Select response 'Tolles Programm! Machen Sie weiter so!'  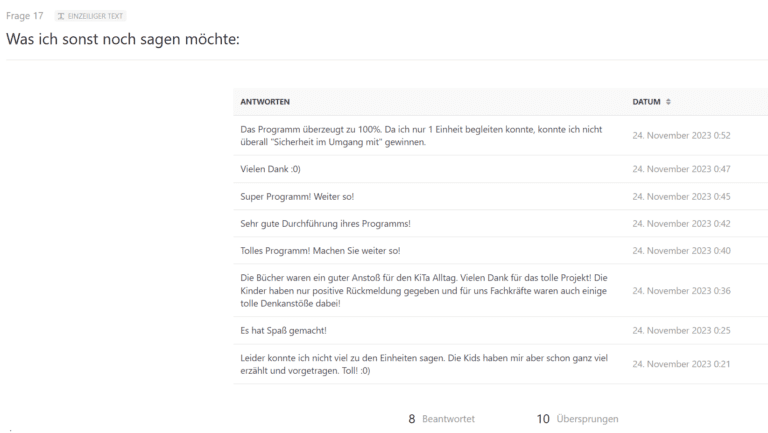[x=320, y=251]
